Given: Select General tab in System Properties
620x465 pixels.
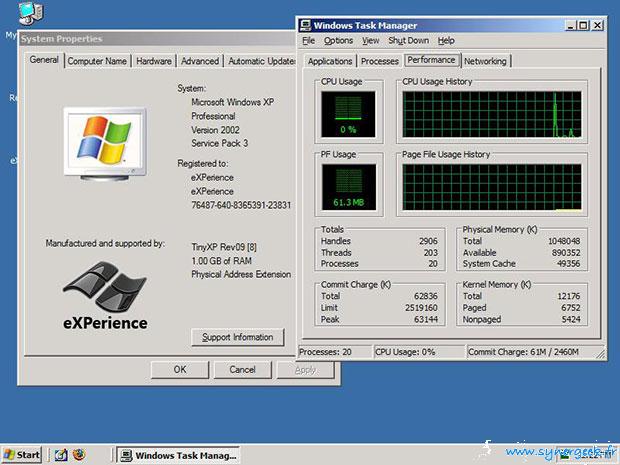Looking at the screenshot, I should pyautogui.click(x=44, y=60).
